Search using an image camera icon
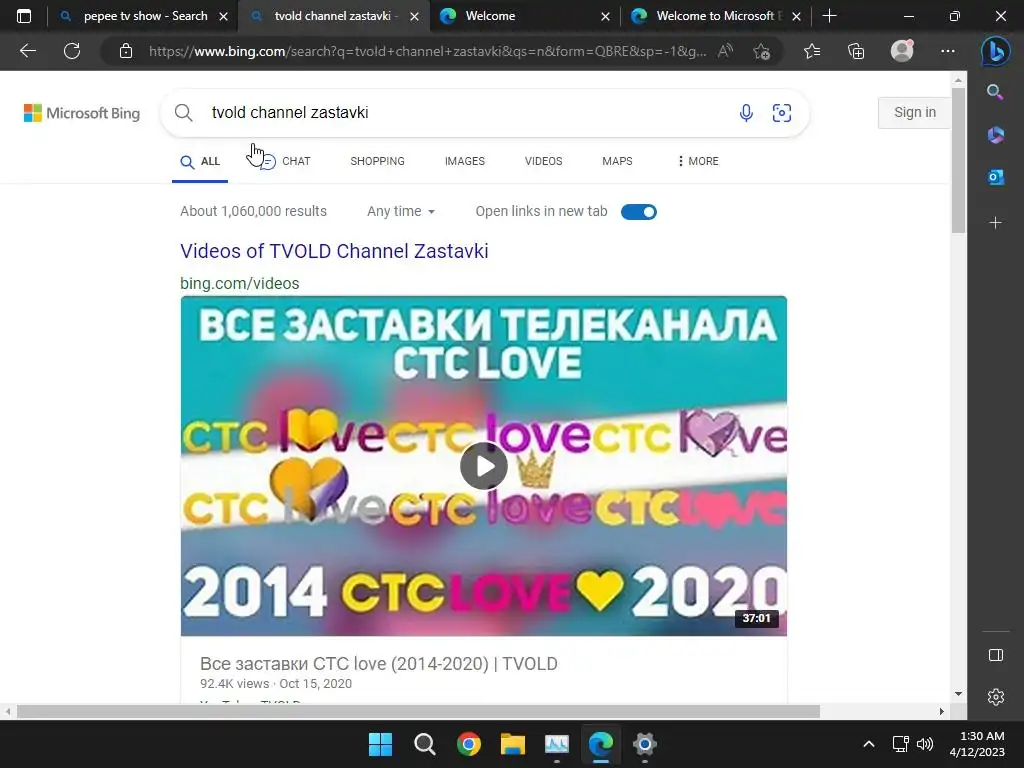1024x768 pixels. (x=782, y=113)
